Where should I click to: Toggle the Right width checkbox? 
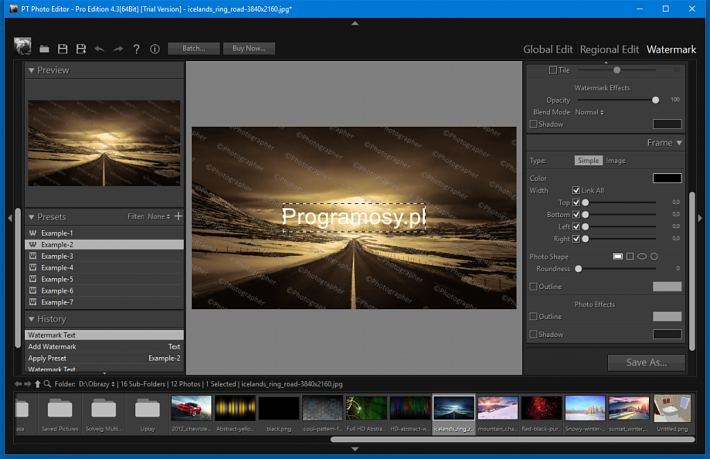pos(576,239)
